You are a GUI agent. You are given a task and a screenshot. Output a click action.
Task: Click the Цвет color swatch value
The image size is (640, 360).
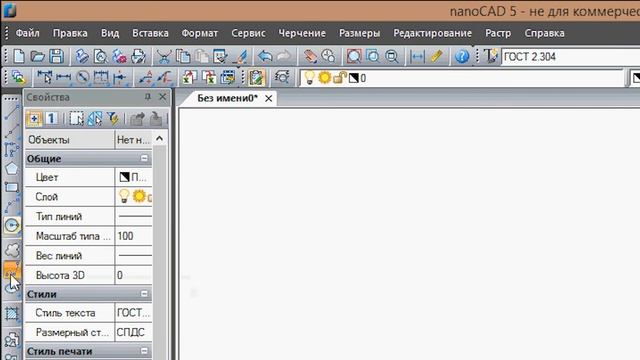click(x=124, y=177)
